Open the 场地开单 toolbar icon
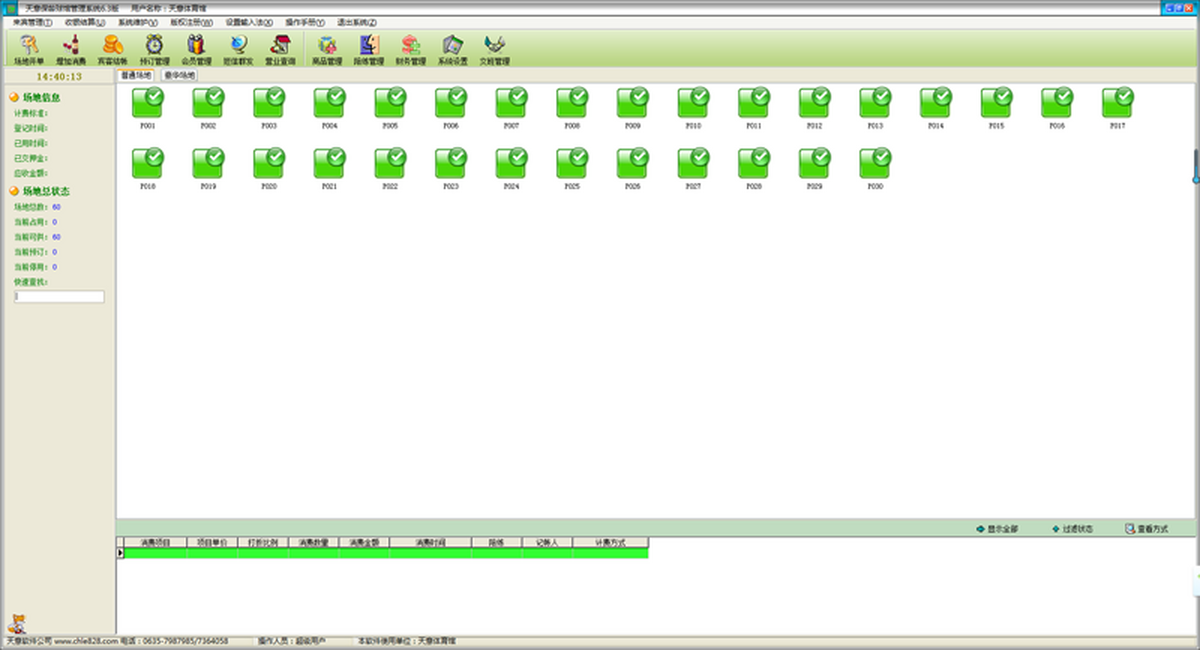This screenshot has height=650, width=1200. (x=29, y=49)
